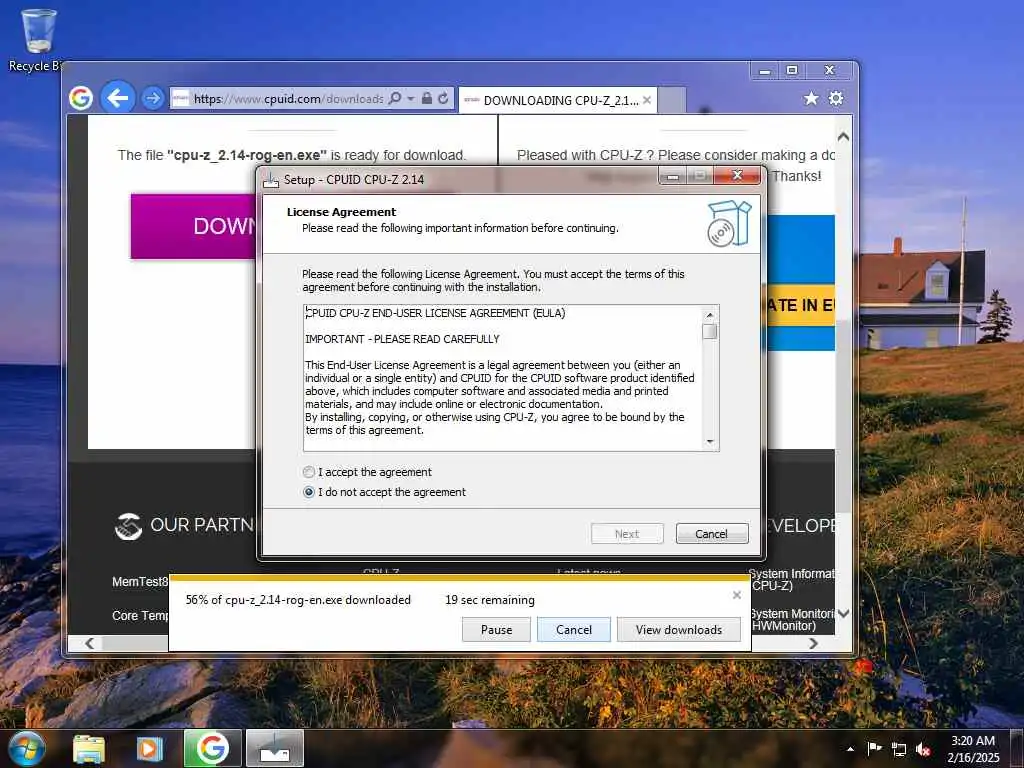The width and height of the screenshot is (1024, 768).
Task: Click the yellow donate banner text
Action: [801, 306]
